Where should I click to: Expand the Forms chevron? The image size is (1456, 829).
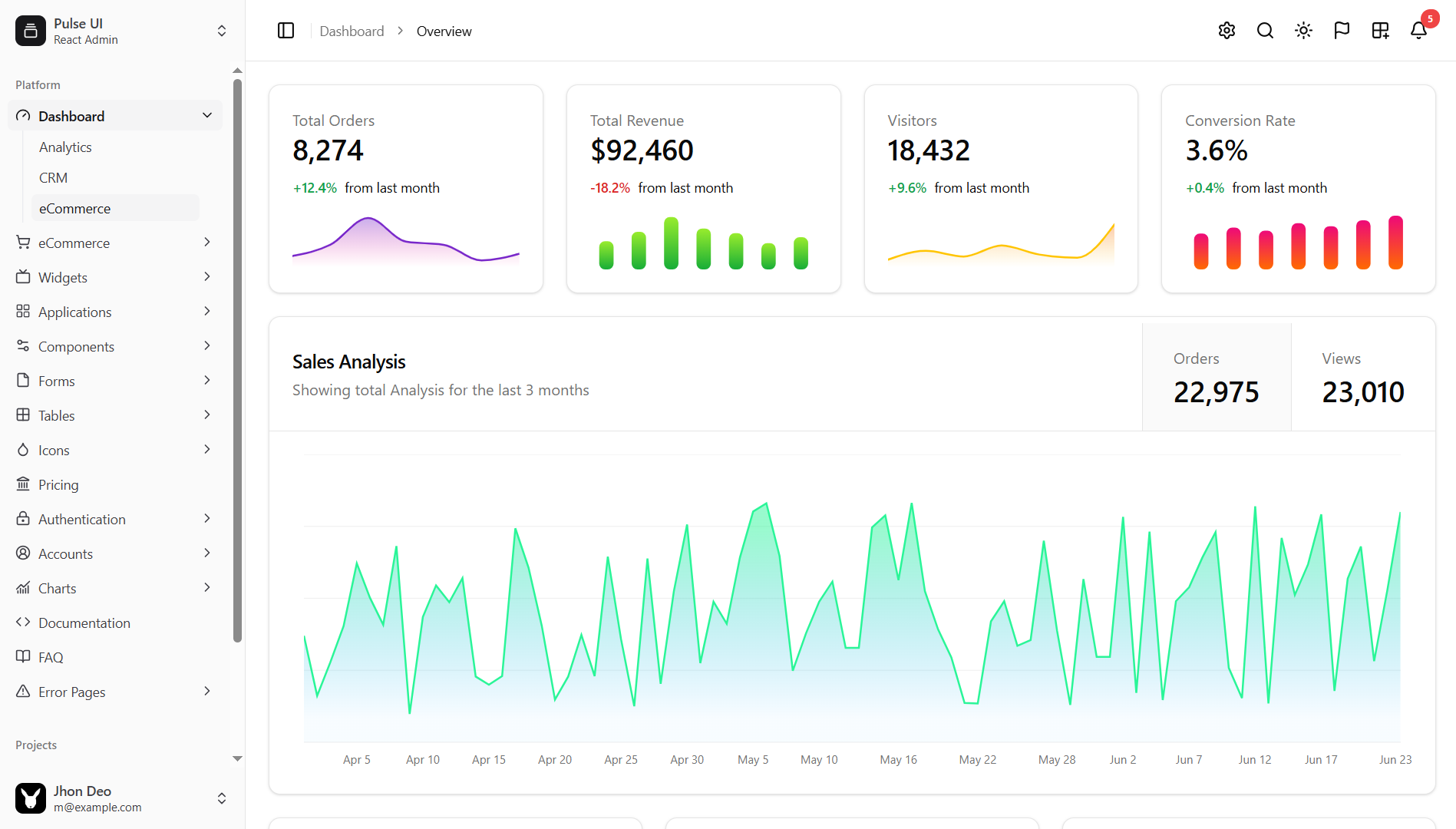tap(207, 380)
